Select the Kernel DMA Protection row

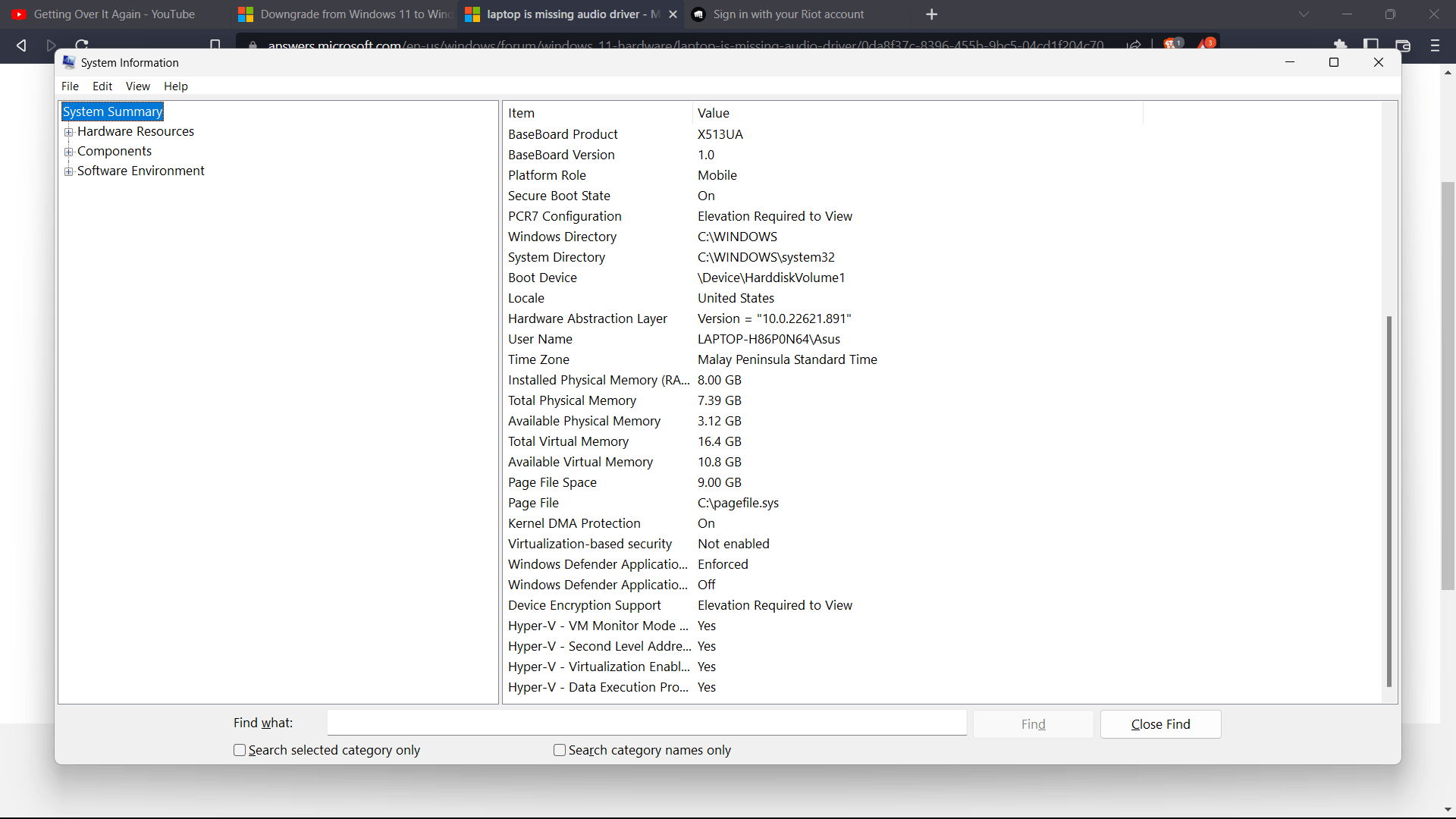coord(942,523)
